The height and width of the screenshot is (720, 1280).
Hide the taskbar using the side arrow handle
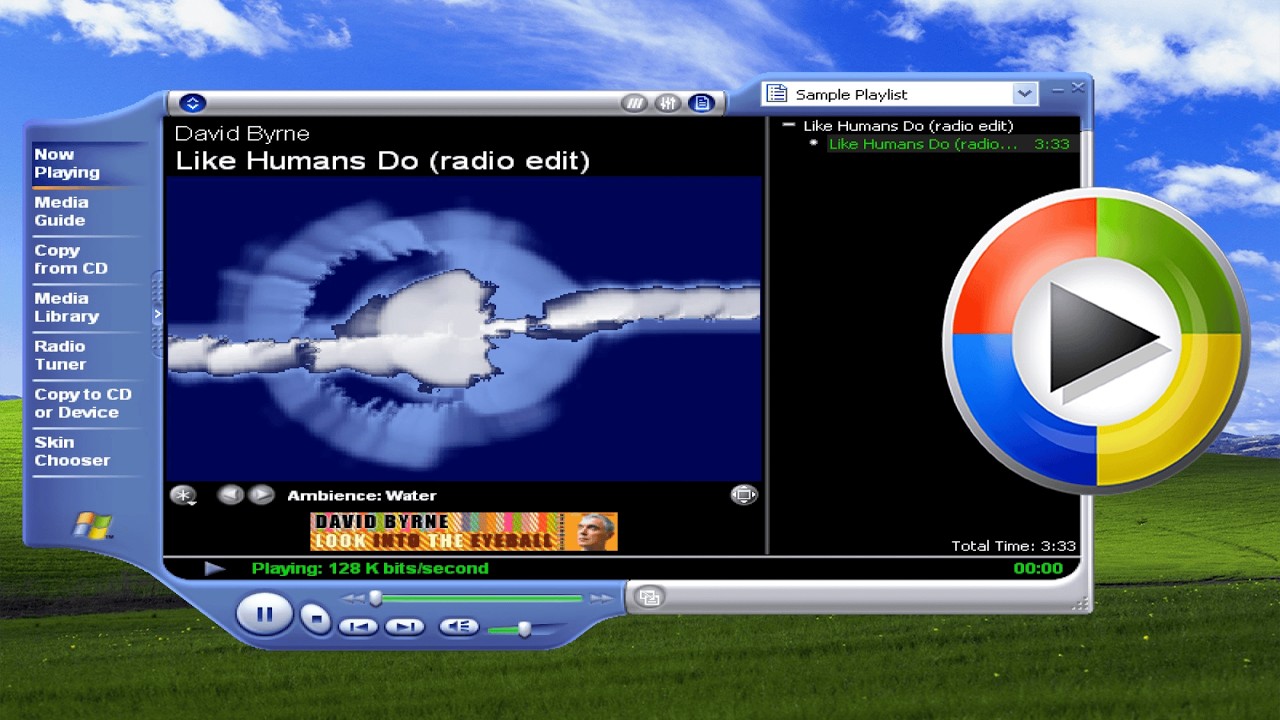coord(157,314)
